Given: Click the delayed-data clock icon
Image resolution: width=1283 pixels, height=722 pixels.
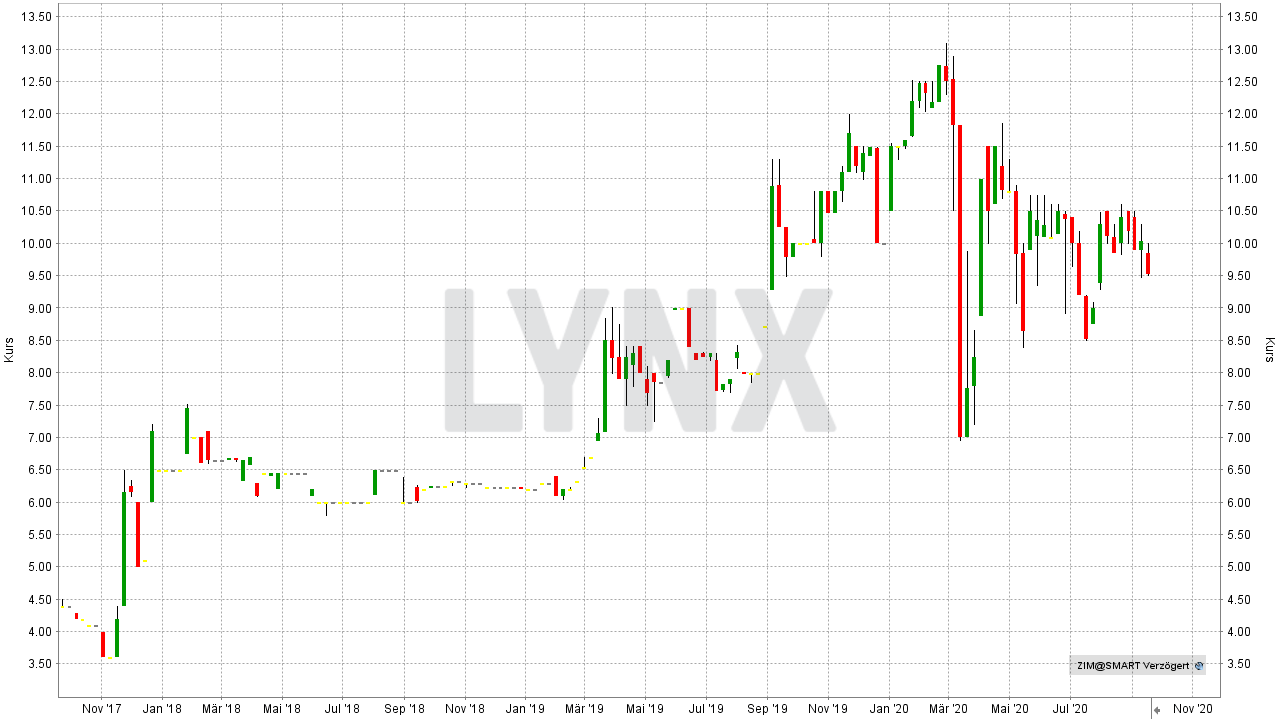Looking at the screenshot, I should tap(1199, 665).
